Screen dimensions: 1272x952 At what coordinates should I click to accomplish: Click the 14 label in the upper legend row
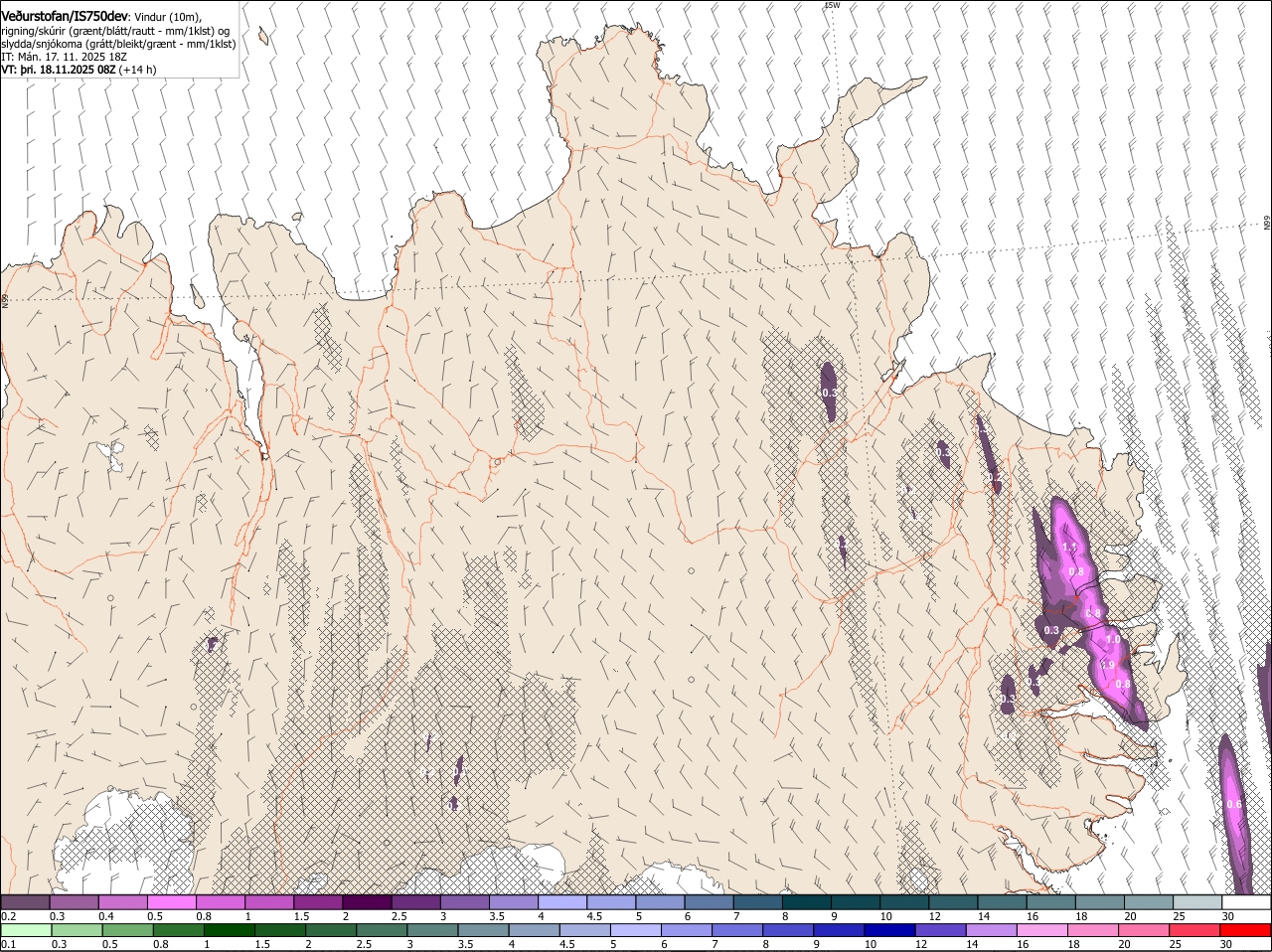pos(984,916)
